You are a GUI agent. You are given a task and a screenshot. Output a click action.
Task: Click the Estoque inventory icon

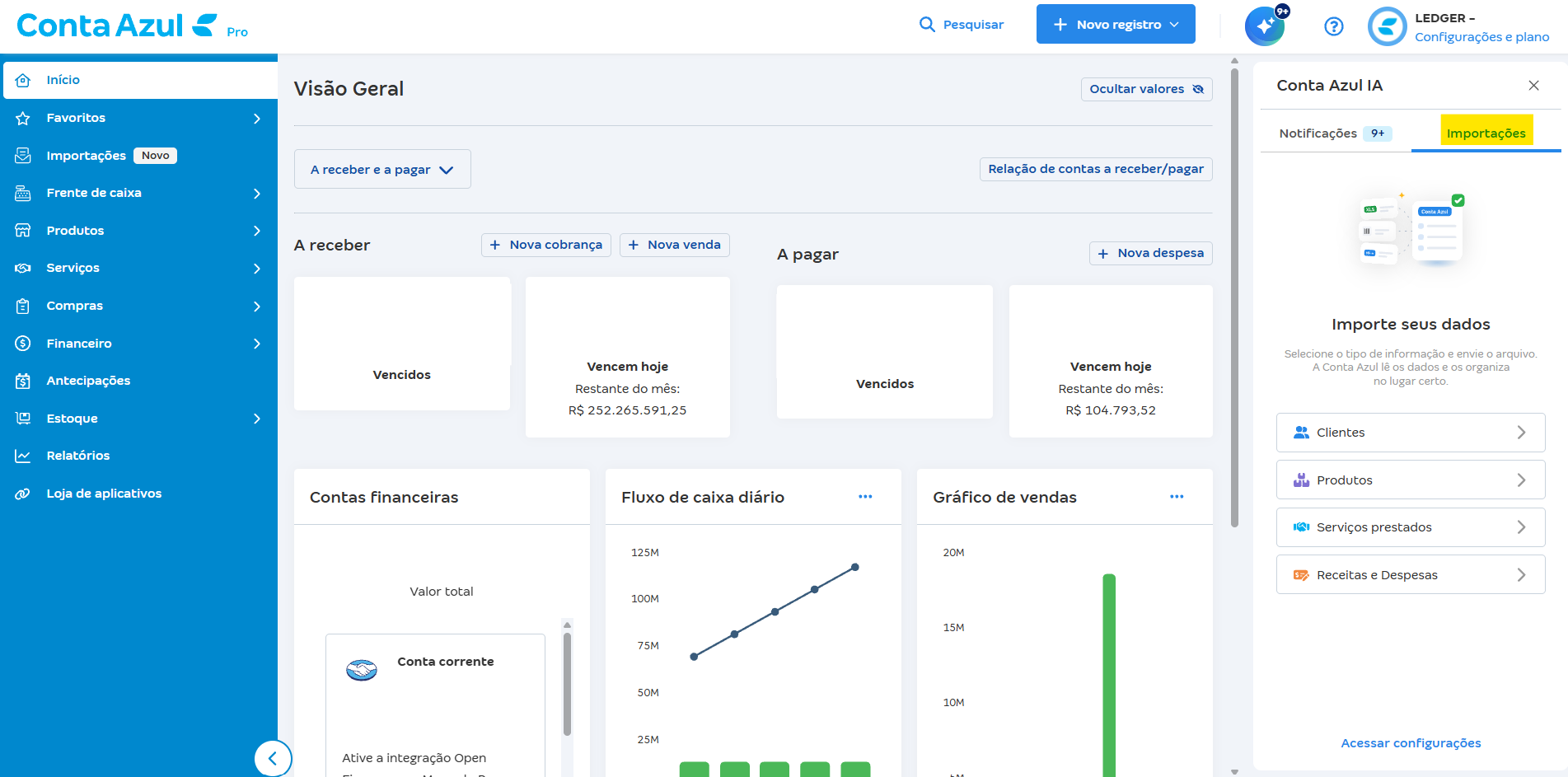23,419
